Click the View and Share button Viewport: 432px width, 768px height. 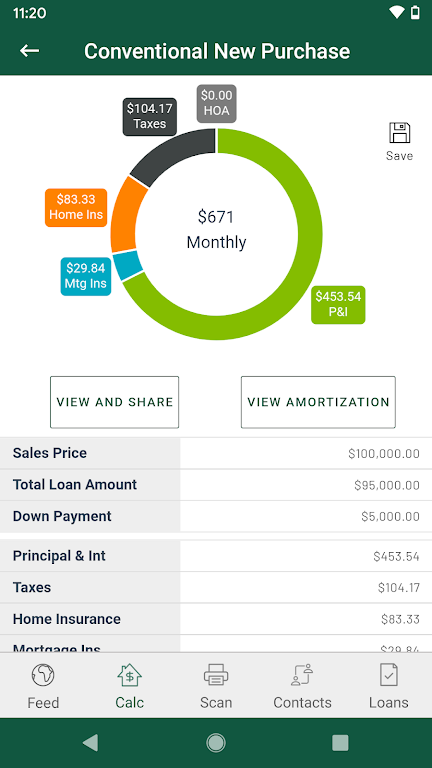(115, 402)
